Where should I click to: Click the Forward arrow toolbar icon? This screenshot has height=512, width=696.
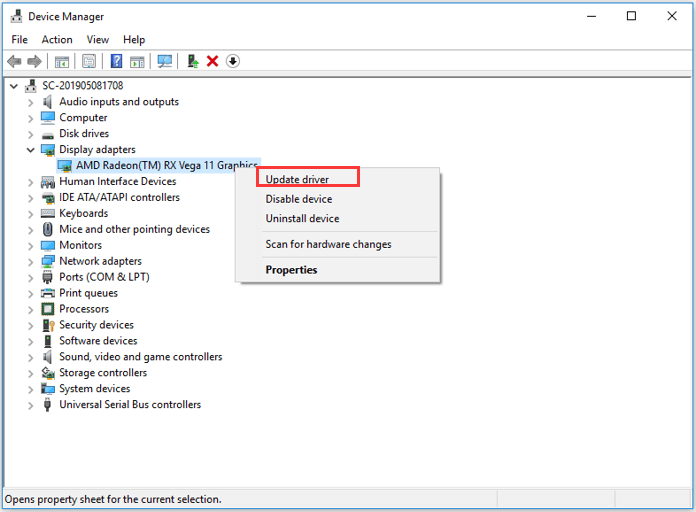(34, 61)
